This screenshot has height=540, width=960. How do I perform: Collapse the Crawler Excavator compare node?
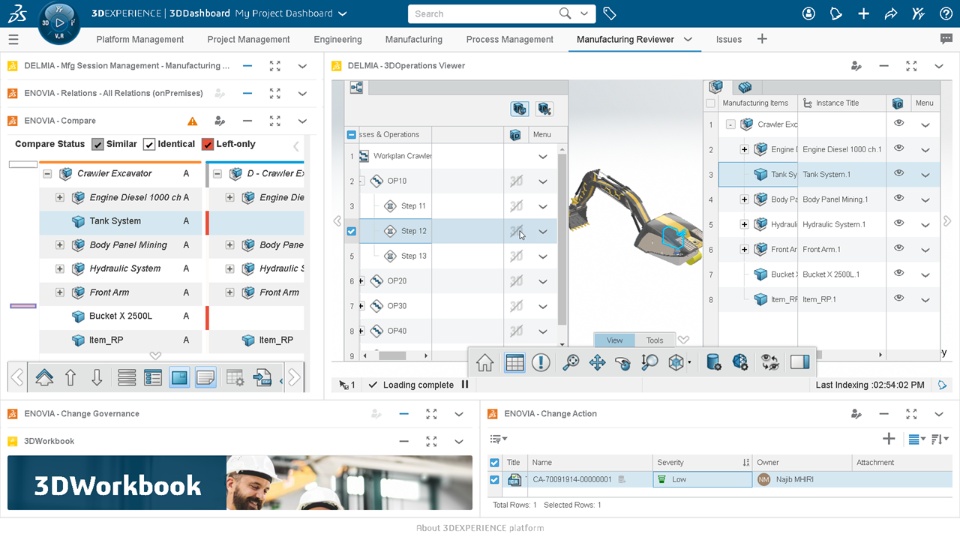[x=47, y=174]
